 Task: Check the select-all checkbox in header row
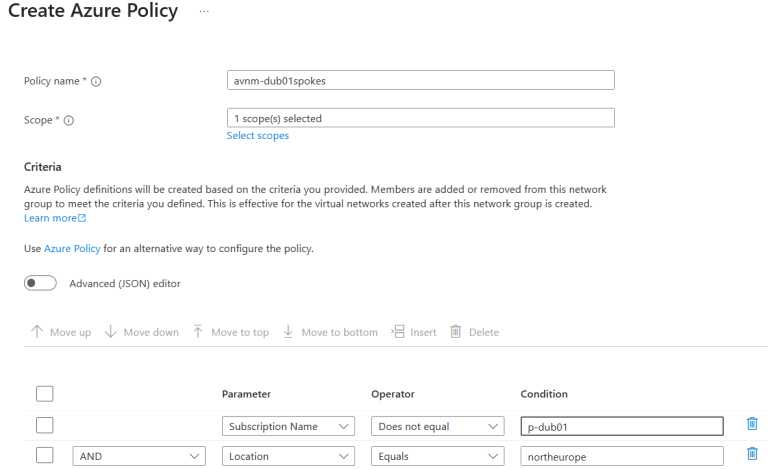[45, 394]
